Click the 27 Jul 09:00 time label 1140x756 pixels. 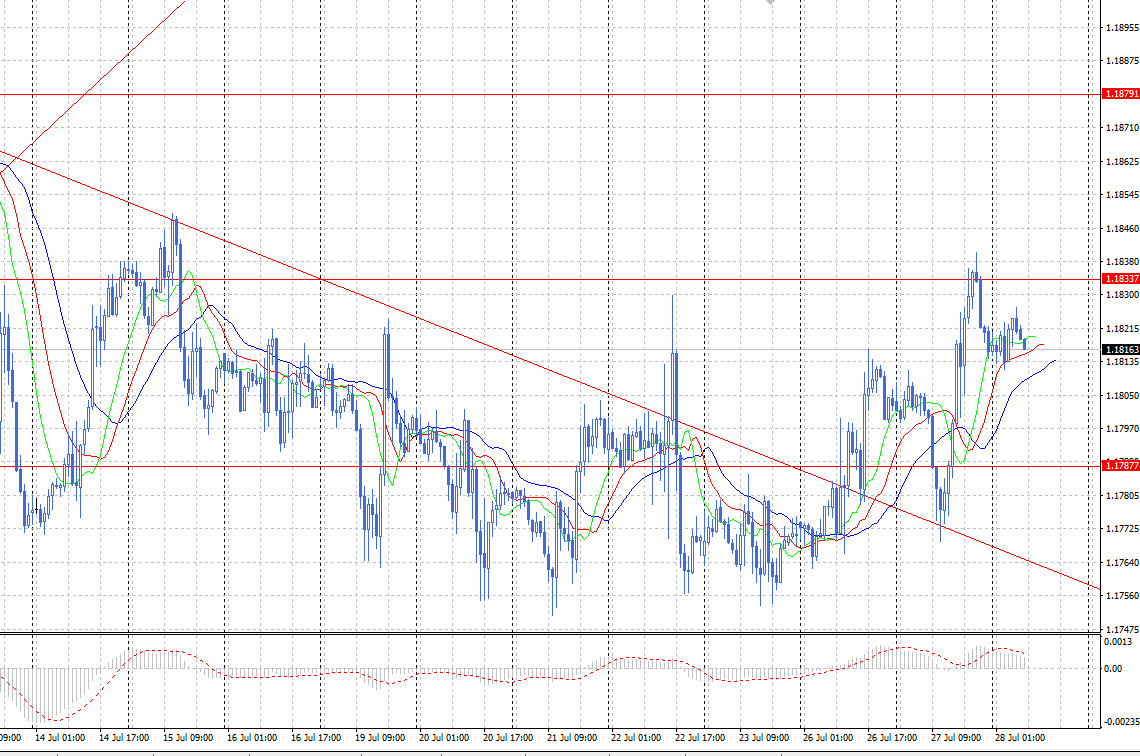point(955,738)
